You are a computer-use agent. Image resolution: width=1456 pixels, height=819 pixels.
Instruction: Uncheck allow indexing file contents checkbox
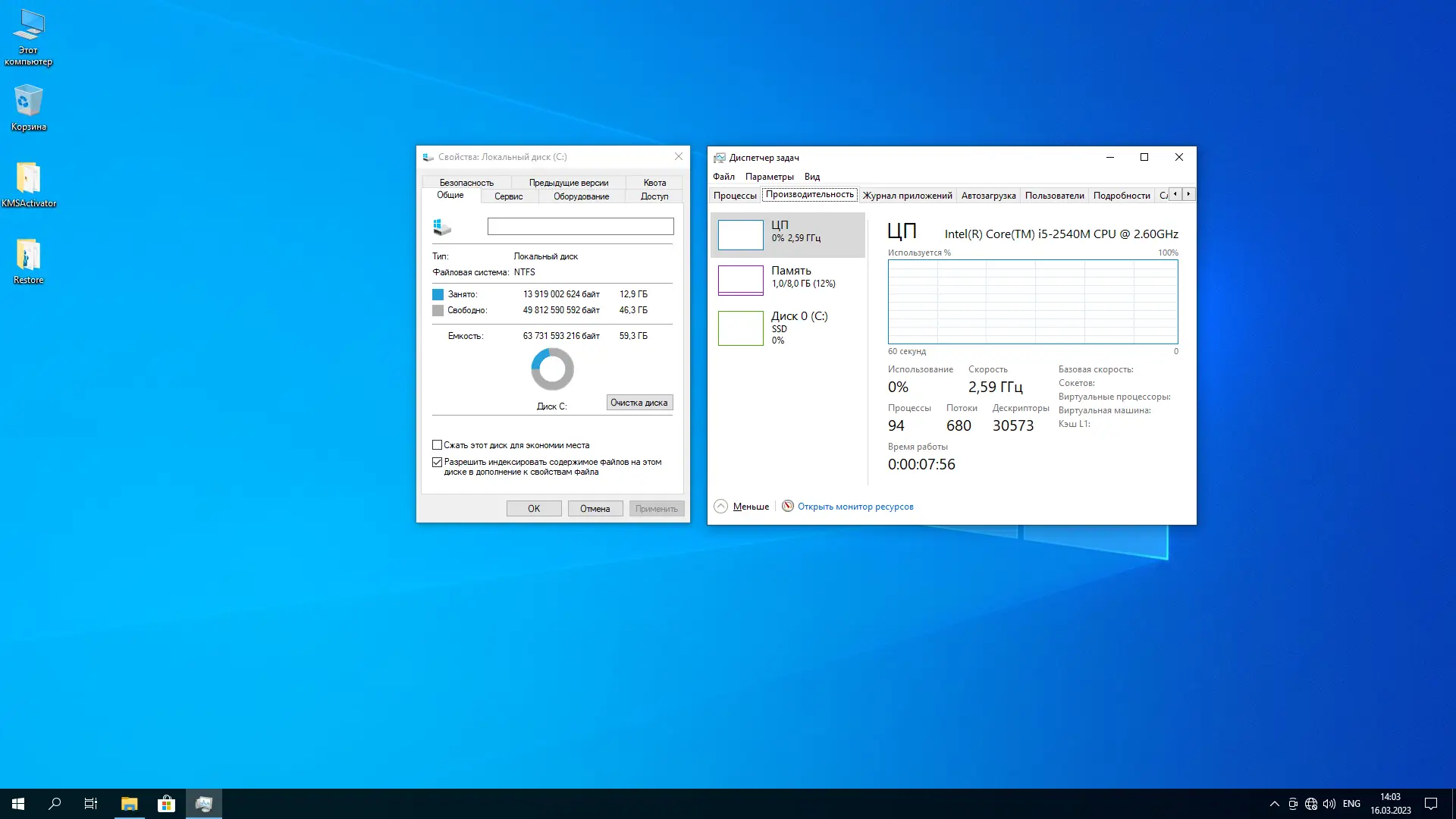coord(438,462)
